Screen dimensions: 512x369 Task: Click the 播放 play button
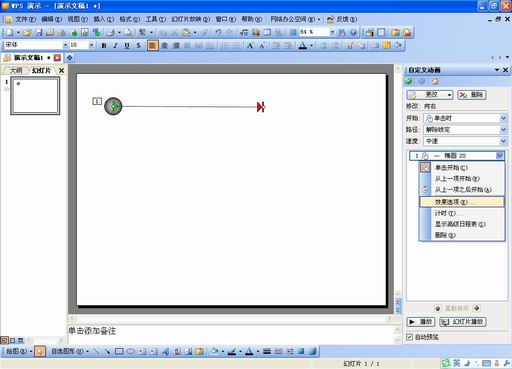tap(421, 322)
